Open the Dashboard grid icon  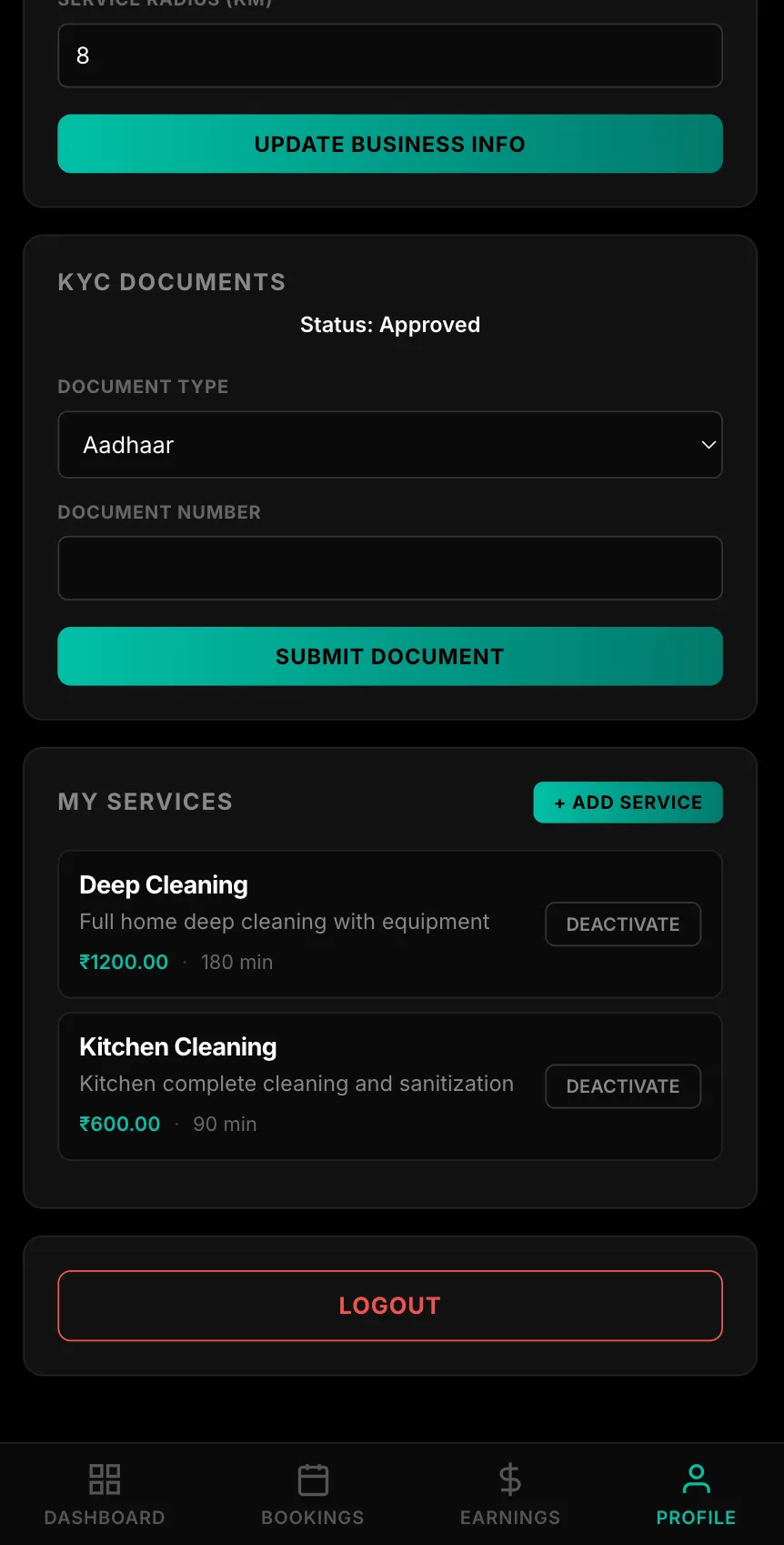point(105,1479)
